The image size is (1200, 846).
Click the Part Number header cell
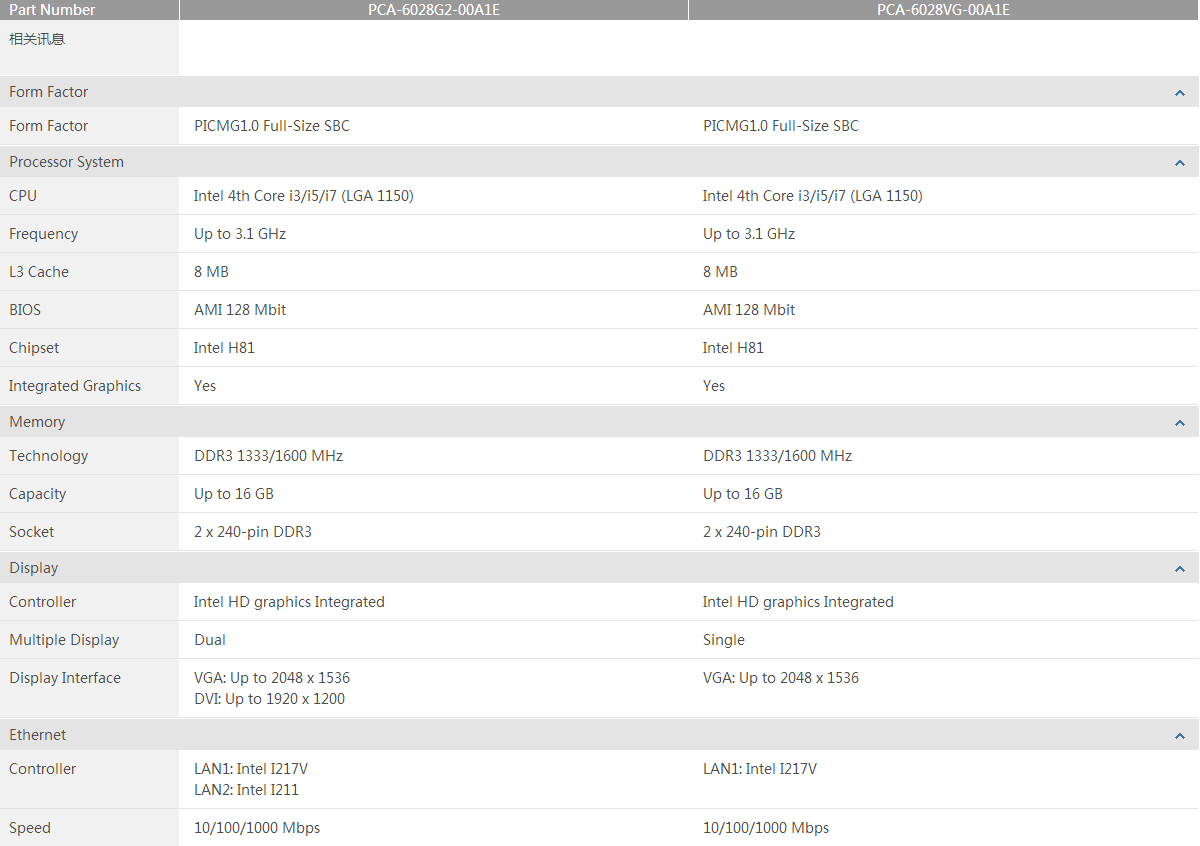(x=52, y=10)
